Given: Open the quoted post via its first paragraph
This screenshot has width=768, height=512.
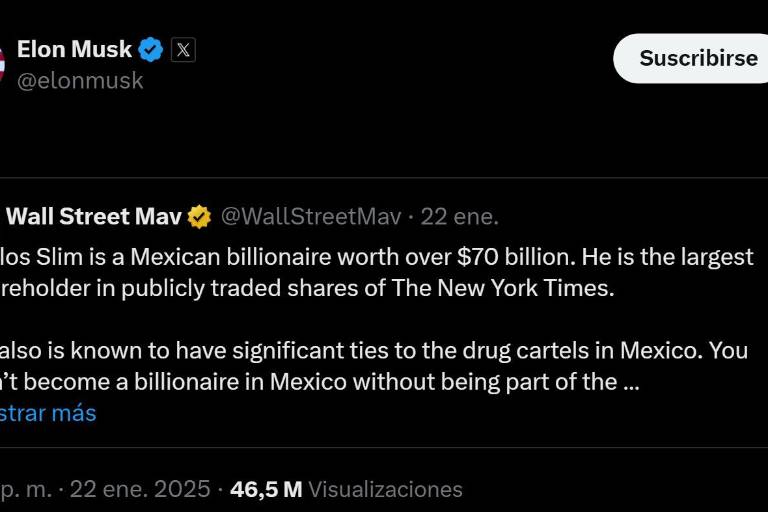Looking at the screenshot, I should tap(376, 257).
